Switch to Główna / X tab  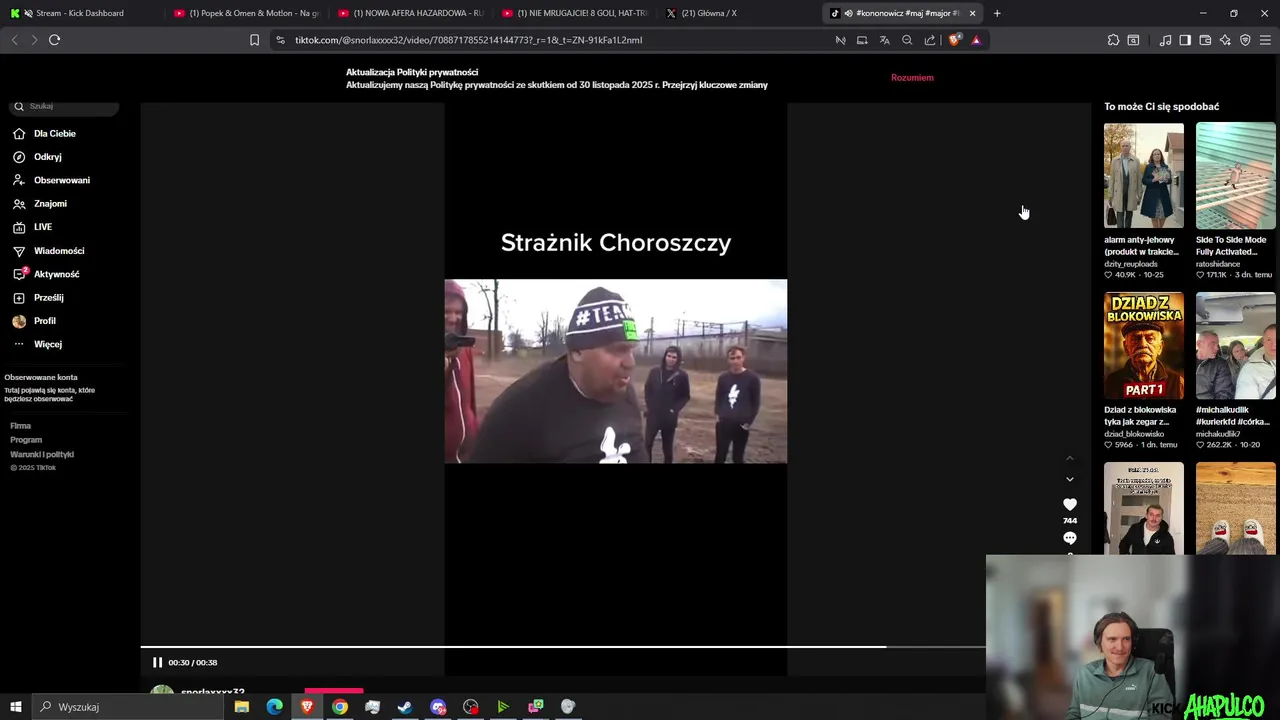[x=739, y=13]
